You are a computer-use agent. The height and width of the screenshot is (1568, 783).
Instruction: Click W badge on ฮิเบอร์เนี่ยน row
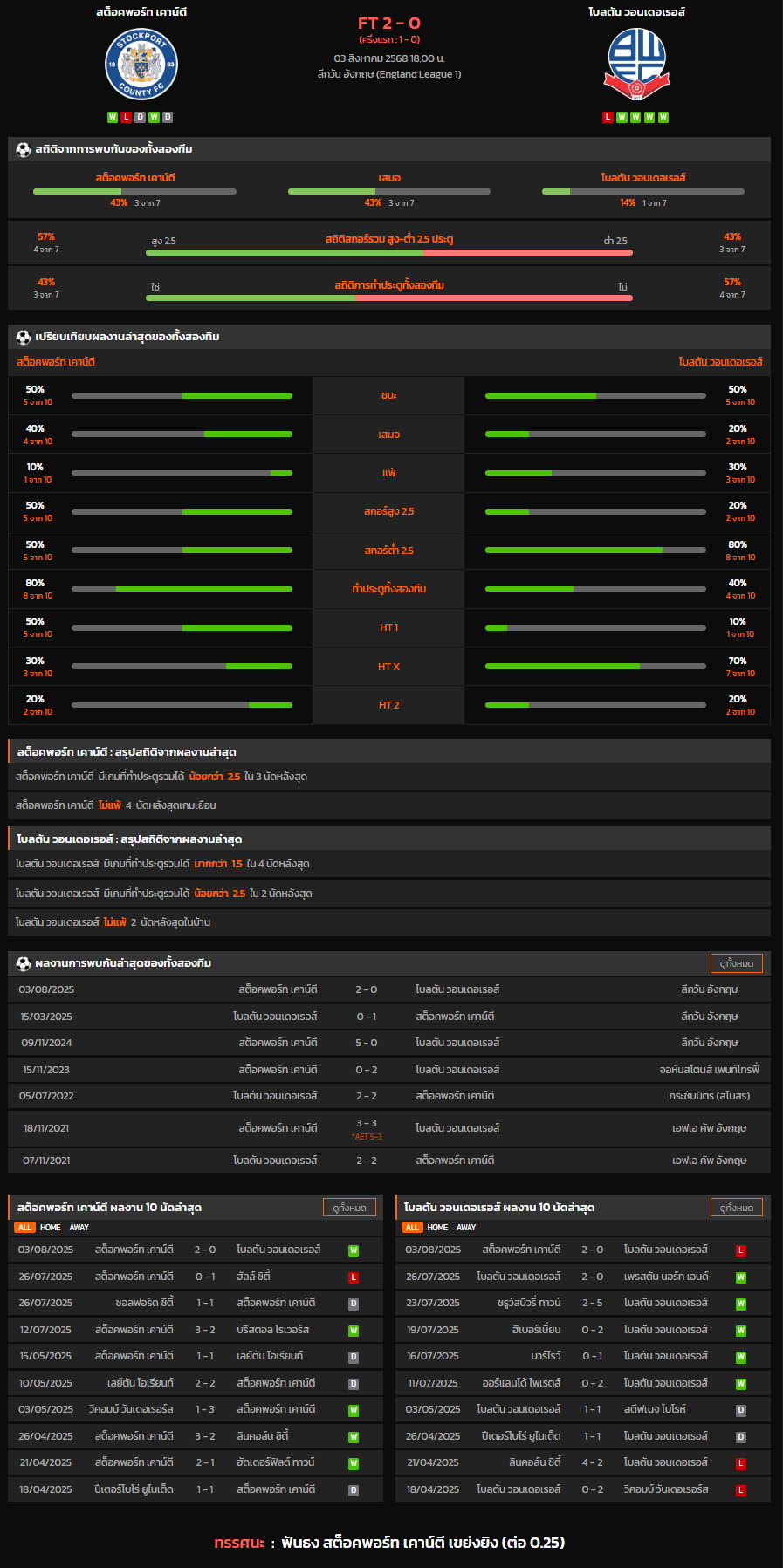pyautogui.click(x=741, y=1331)
